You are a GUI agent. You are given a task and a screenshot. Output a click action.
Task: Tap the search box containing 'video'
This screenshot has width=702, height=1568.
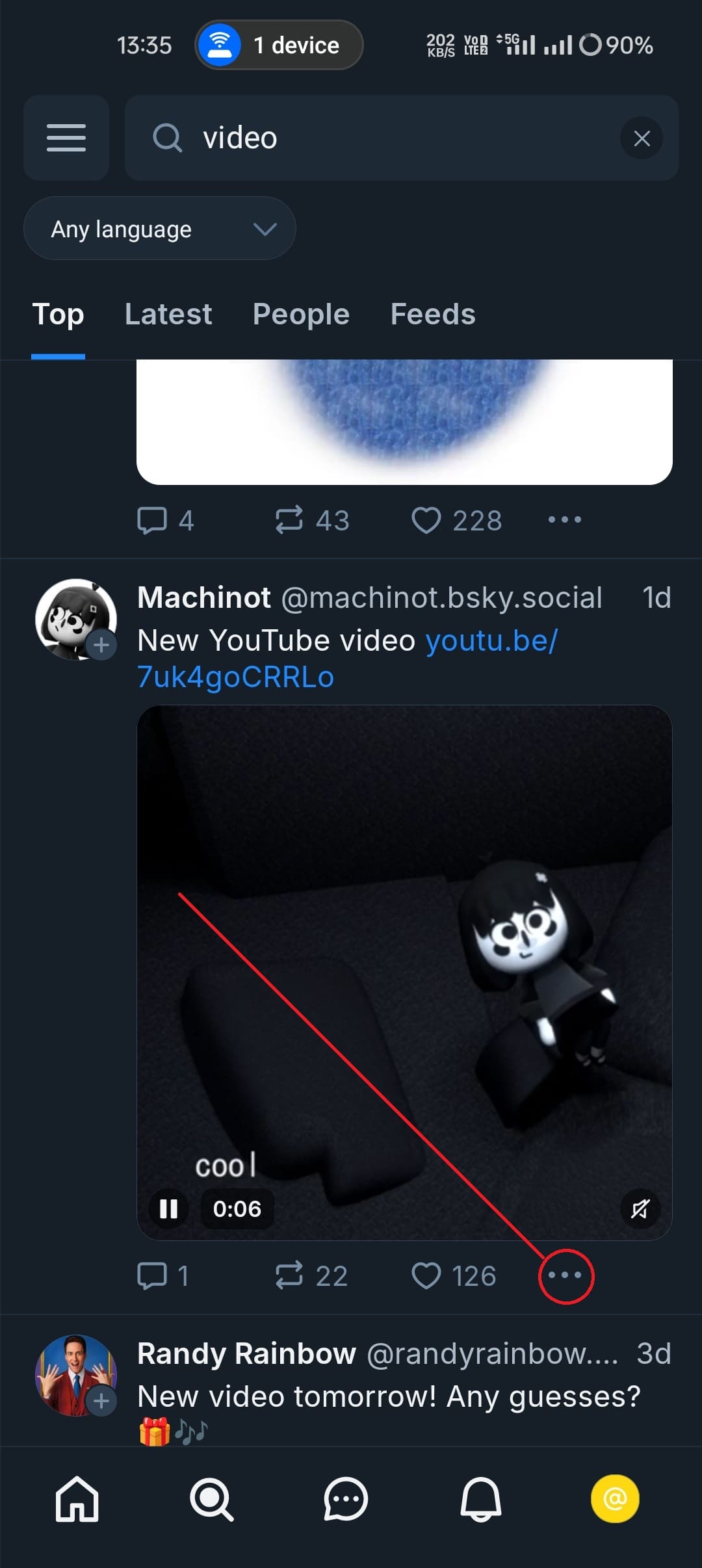coord(390,138)
